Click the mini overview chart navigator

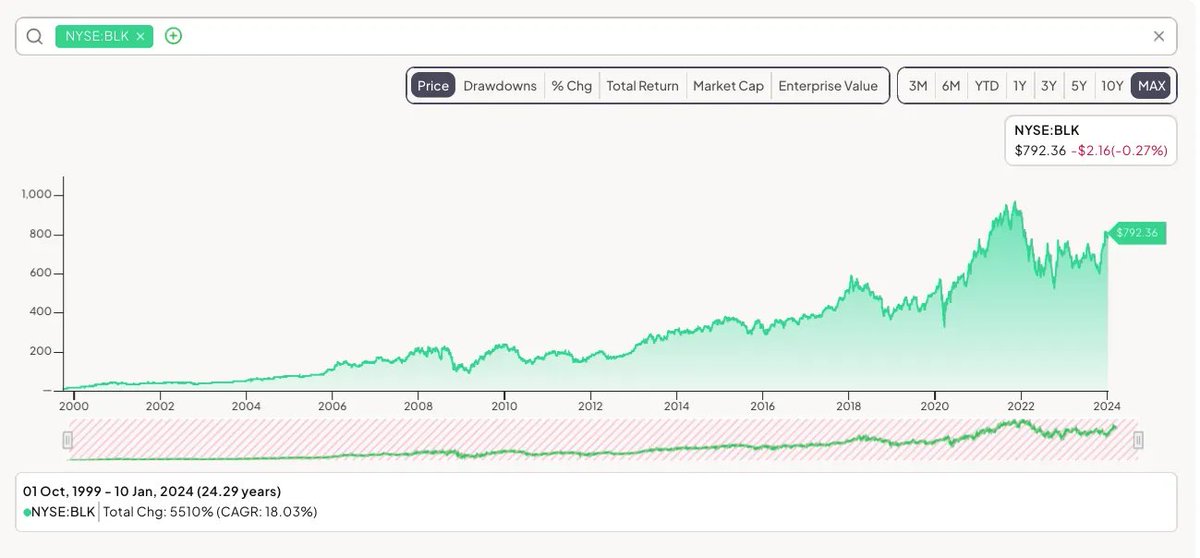point(603,440)
